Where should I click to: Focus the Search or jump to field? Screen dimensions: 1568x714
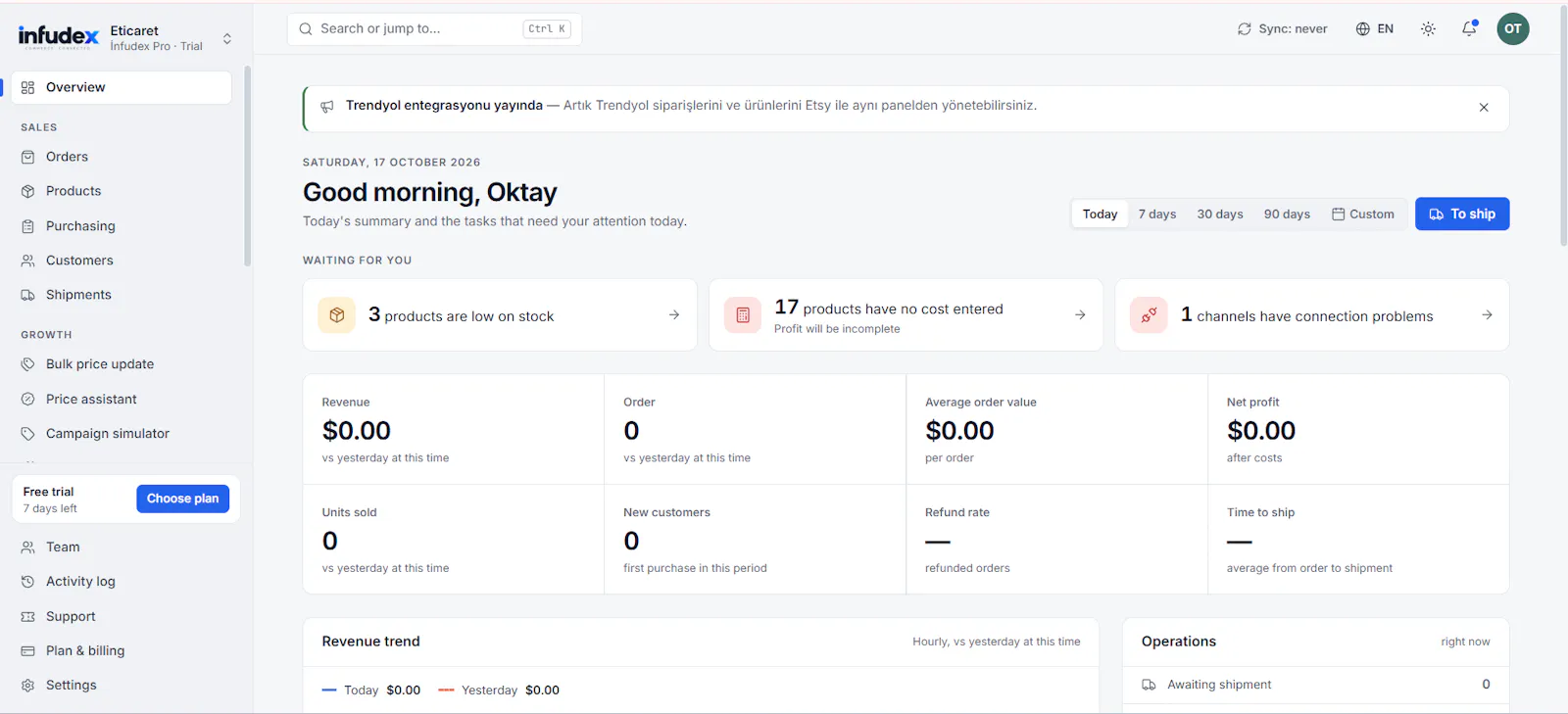pyautogui.click(x=434, y=29)
